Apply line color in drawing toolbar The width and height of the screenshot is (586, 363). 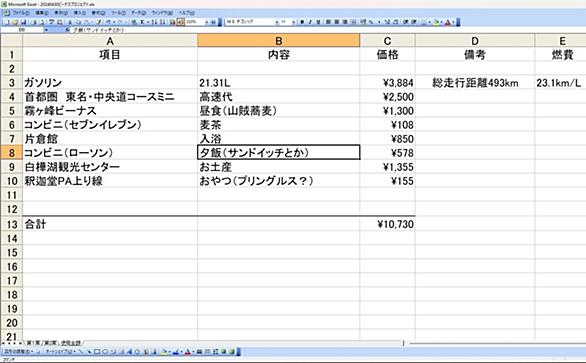pyautogui.click(x=176, y=351)
